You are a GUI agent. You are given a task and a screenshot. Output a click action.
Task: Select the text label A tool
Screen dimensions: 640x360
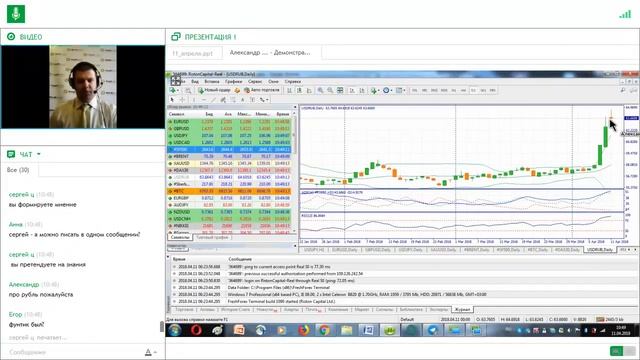coord(242,100)
